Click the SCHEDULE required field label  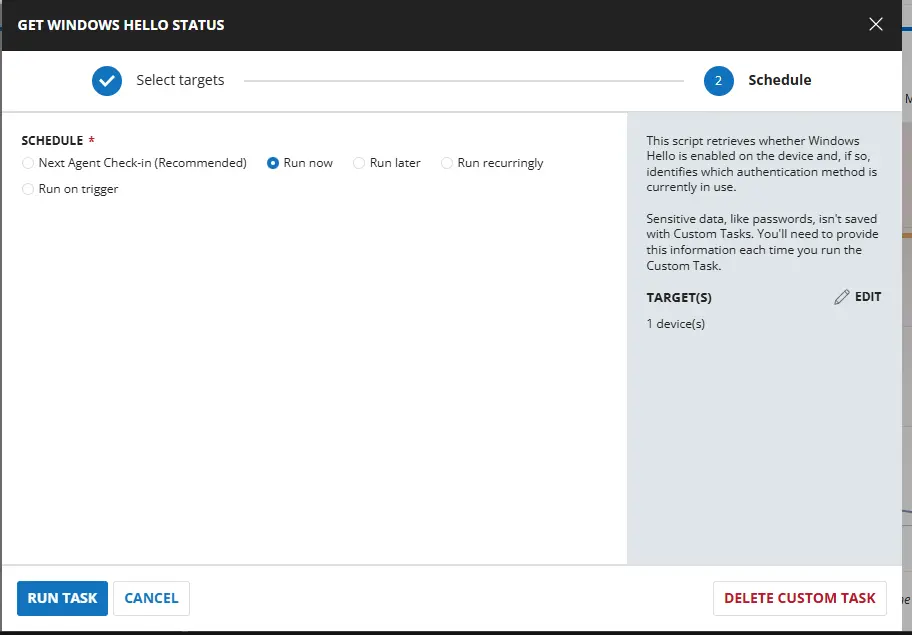(x=52, y=141)
